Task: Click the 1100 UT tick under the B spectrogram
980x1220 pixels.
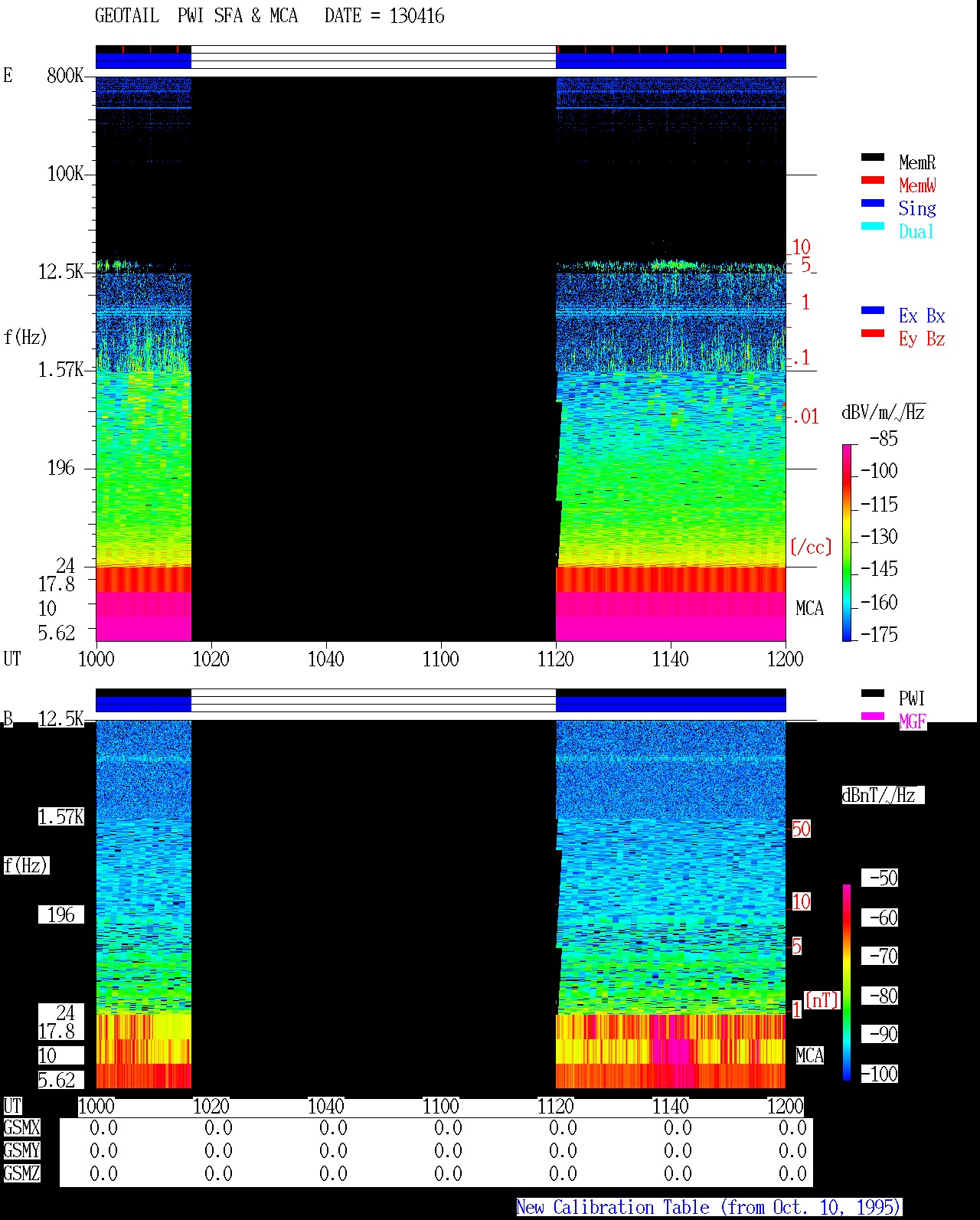Action: pyautogui.click(x=441, y=1106)
